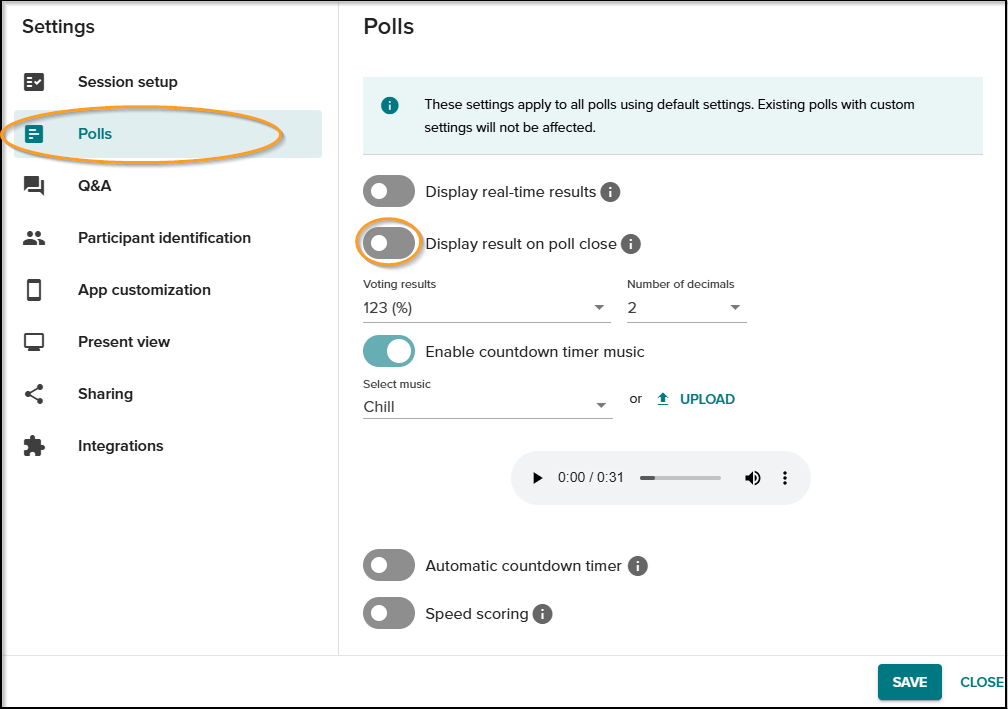The image size is (1008, 709).
Task: Open the Voting results dropdown
Action: click(x=486, y=308)
